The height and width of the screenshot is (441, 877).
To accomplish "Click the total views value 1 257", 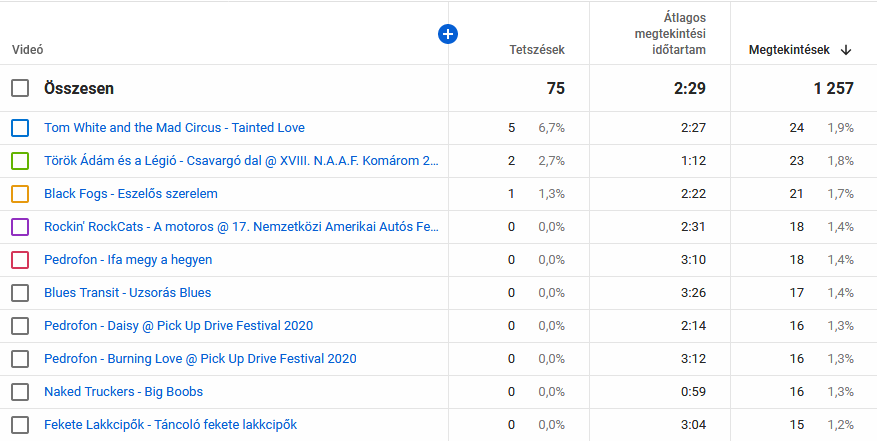I will click(x=833, y=88).
